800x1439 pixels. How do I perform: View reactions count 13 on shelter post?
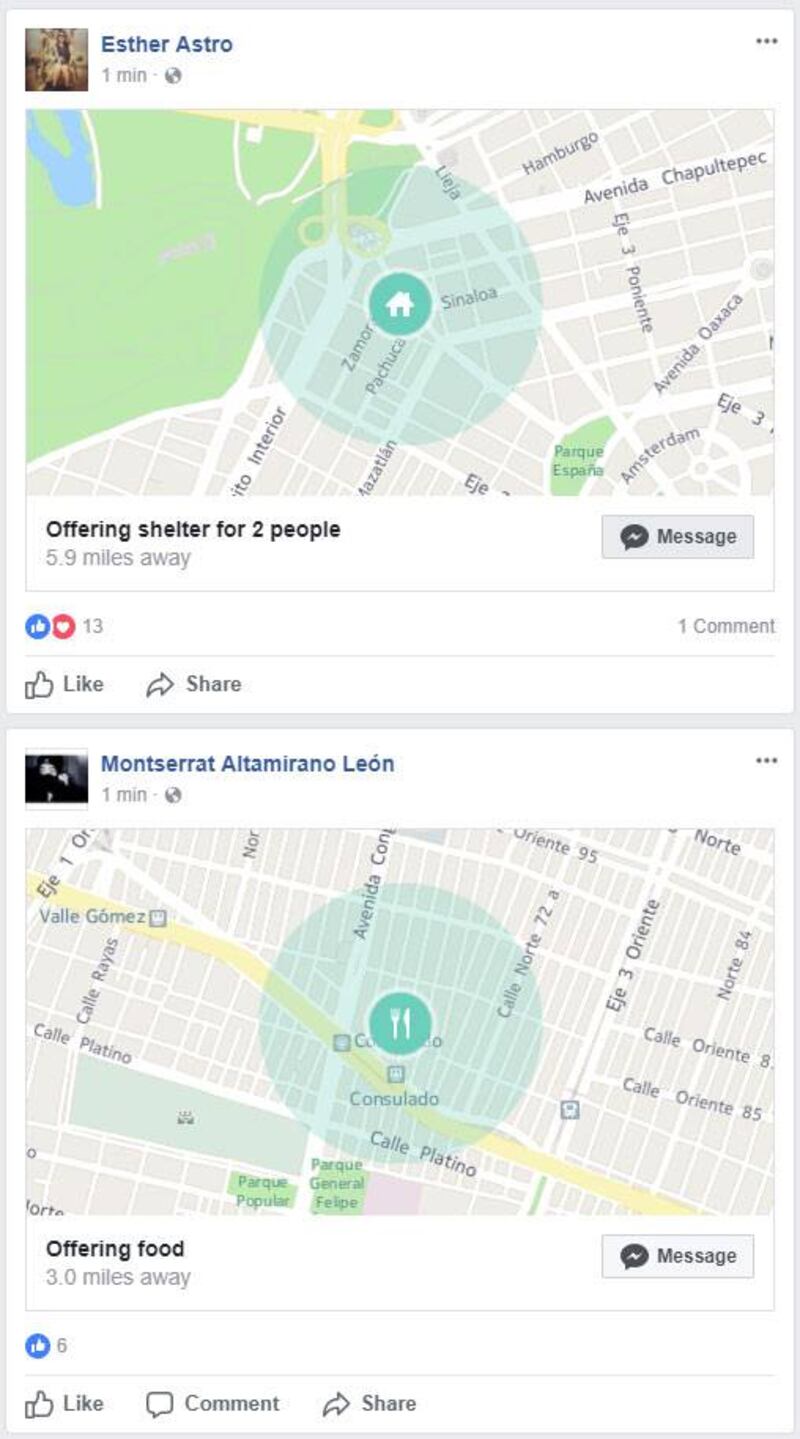pyautogui.click(x=64, y=627)
